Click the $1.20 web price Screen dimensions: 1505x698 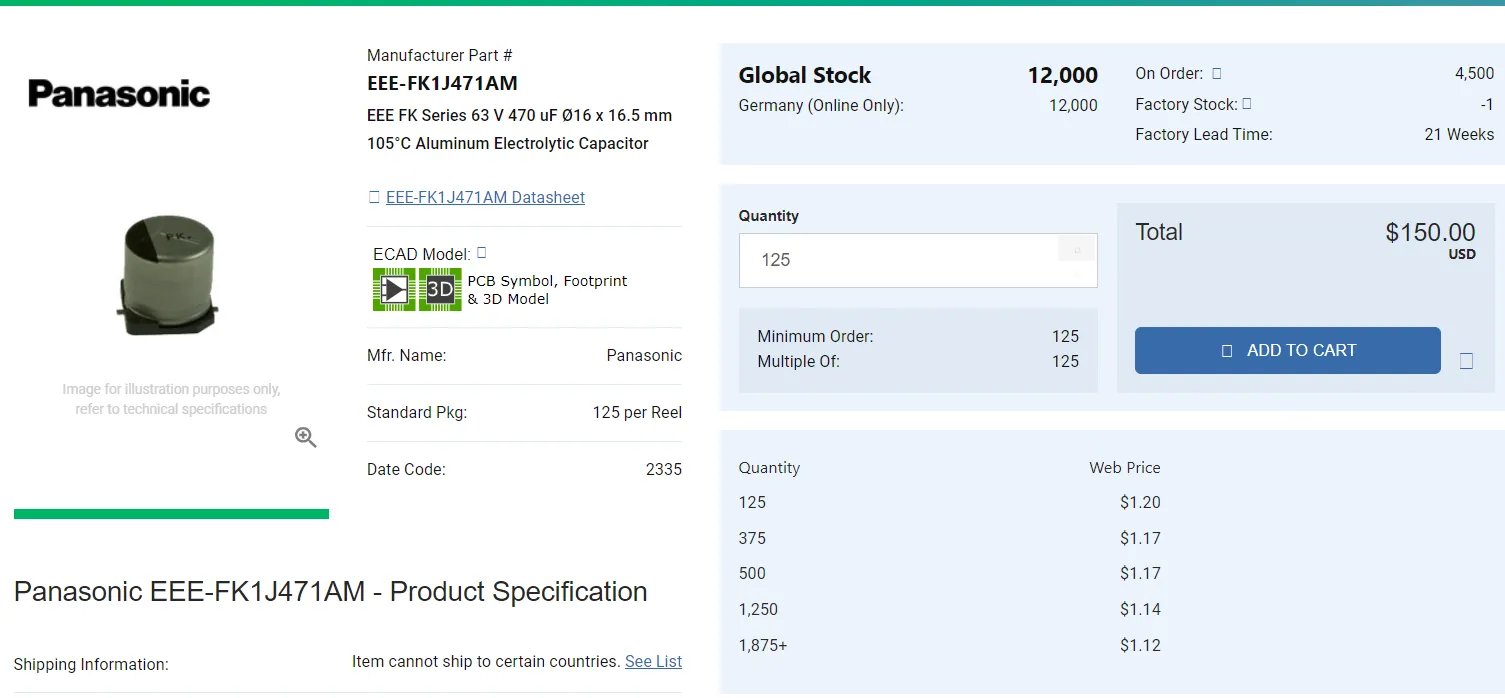(1140, 502)
